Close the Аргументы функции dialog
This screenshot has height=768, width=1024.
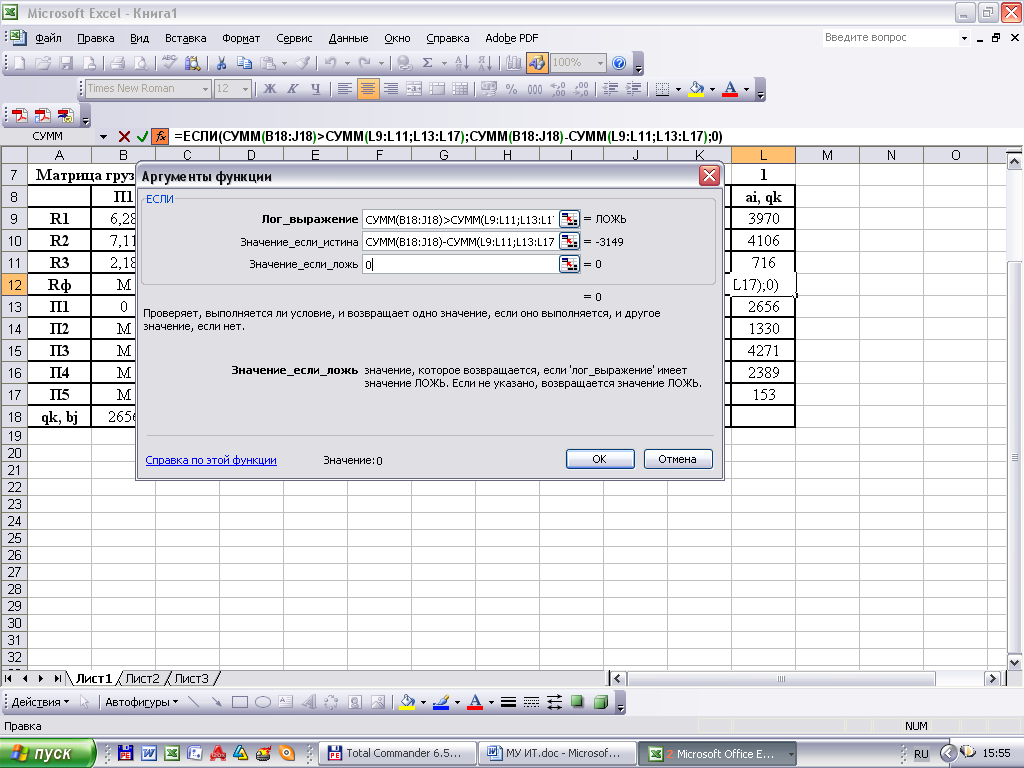coord(709,176)
